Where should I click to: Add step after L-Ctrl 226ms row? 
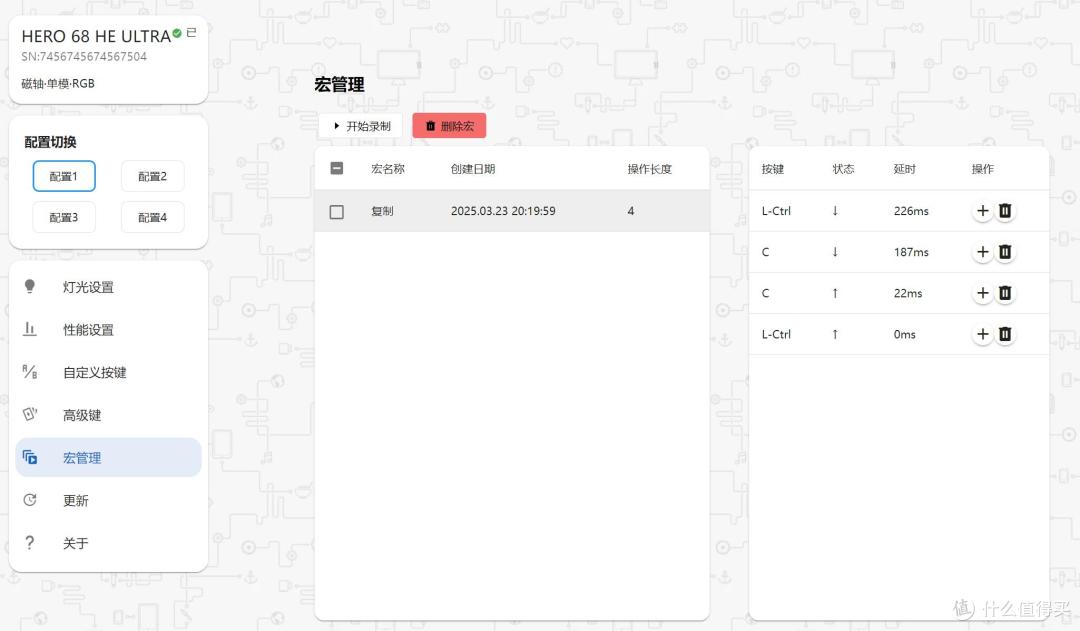pos(983,211)
